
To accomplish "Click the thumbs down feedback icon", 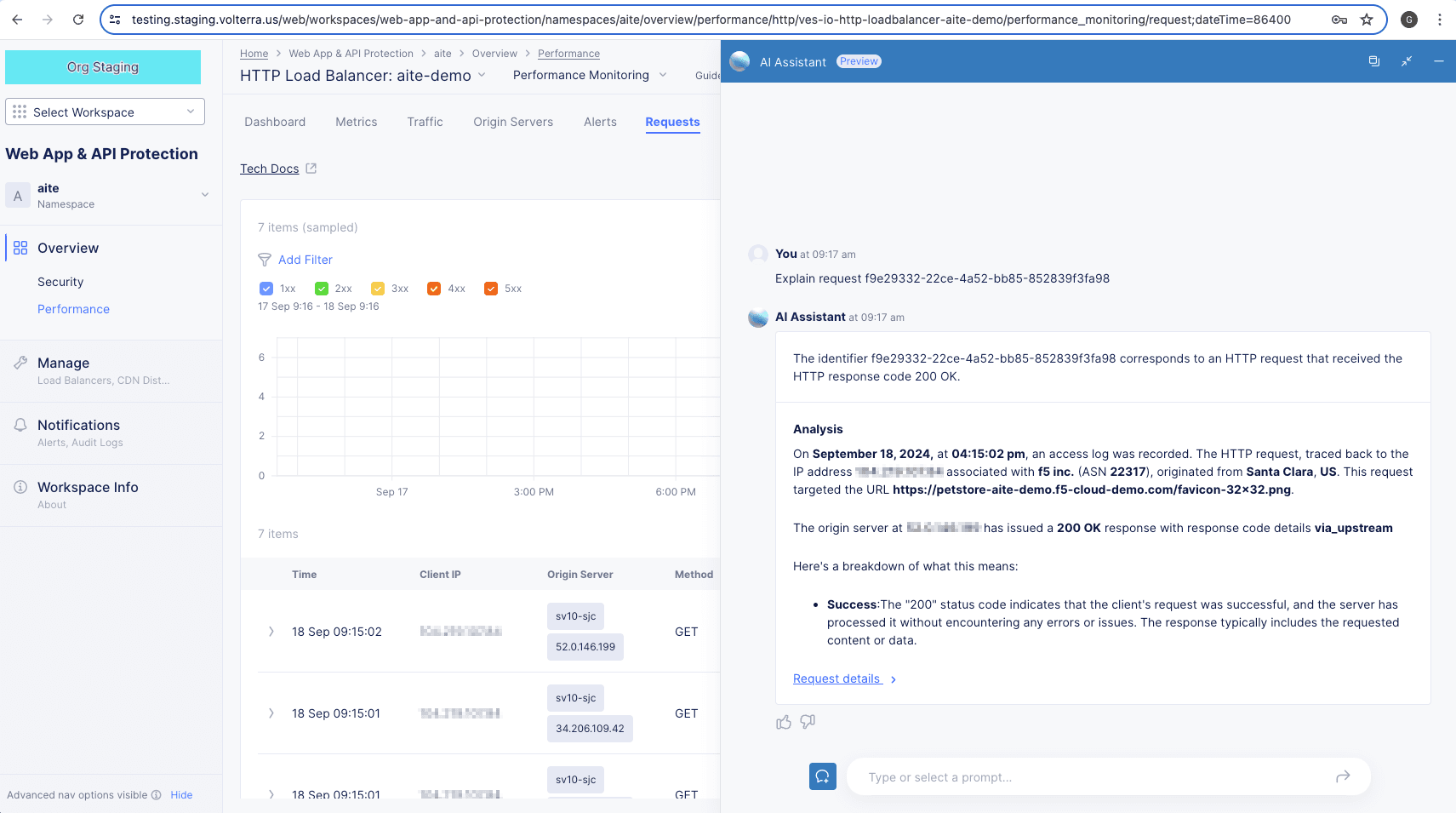I will pos(808,722).
